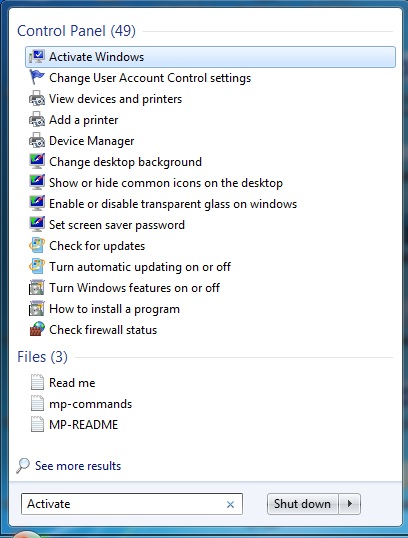Click the Activate Windows monitor icon

36,57
